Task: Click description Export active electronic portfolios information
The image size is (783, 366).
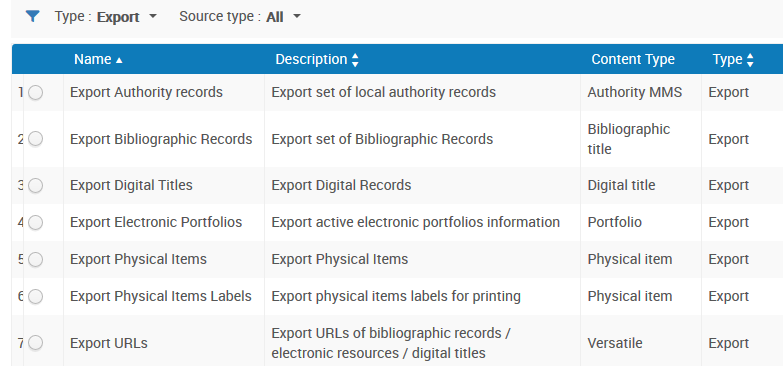Action: [x=415, y=222]
